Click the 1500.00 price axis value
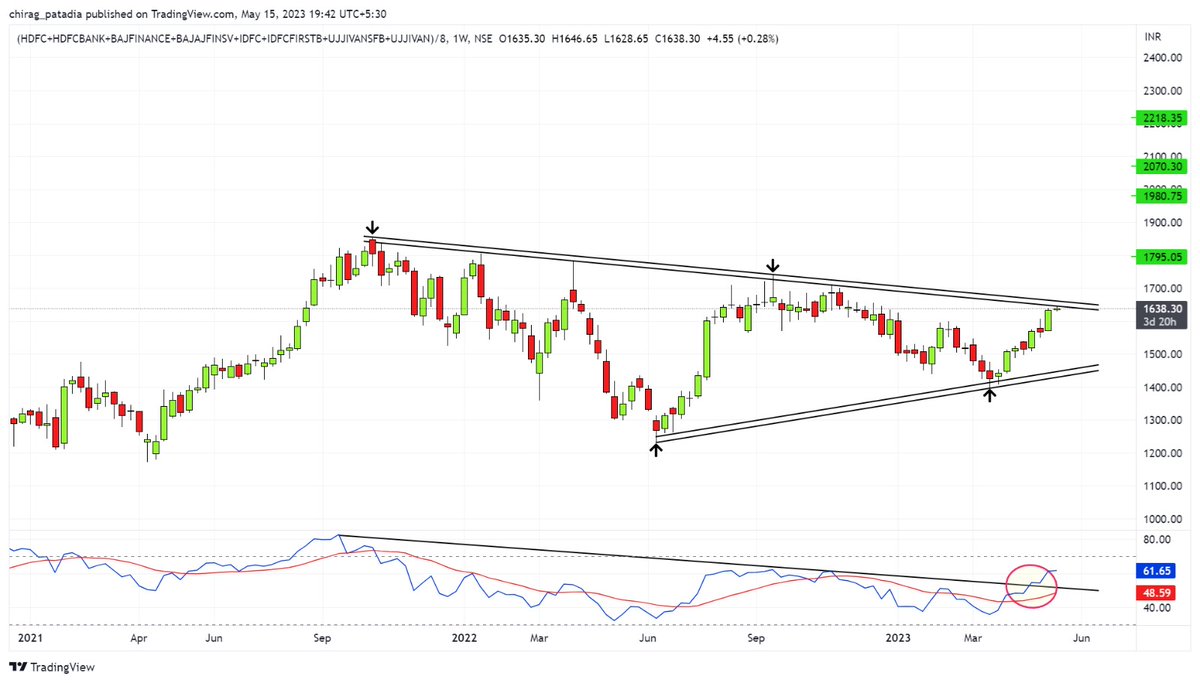The height and width of the screenshot is (683, 1200). (x=1163, y=355)
